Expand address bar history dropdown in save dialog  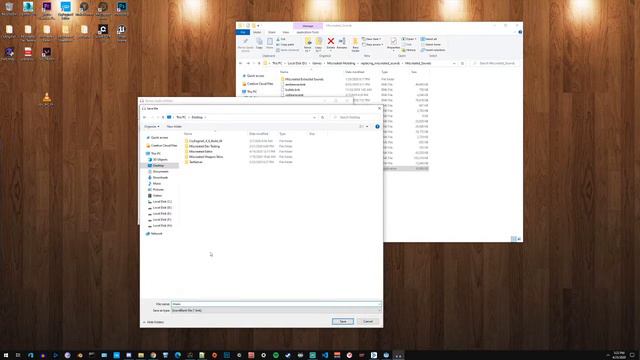(314, 117)
